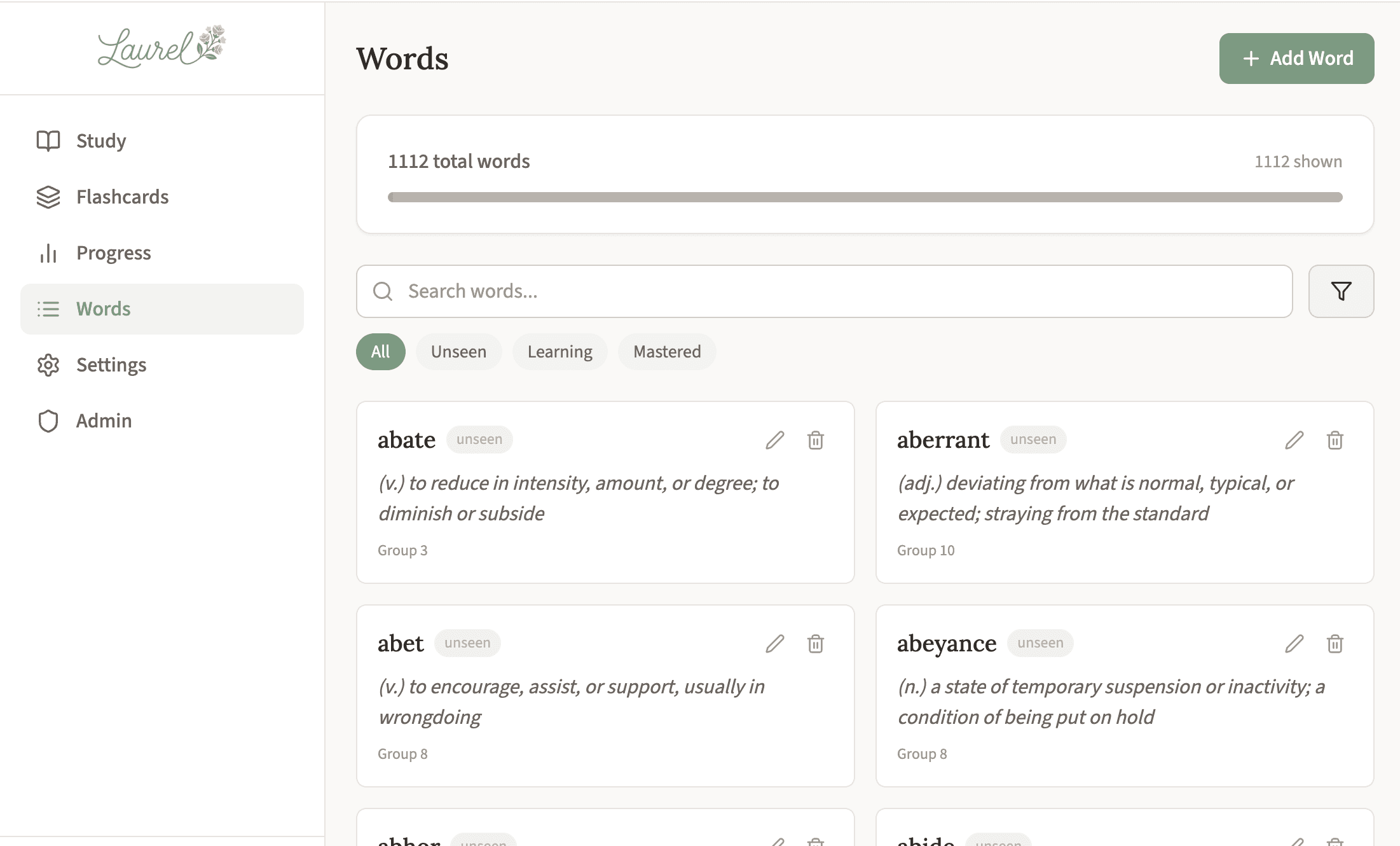Open the Study page in sidebar
1400x846 pixels.
click(100, 141)
